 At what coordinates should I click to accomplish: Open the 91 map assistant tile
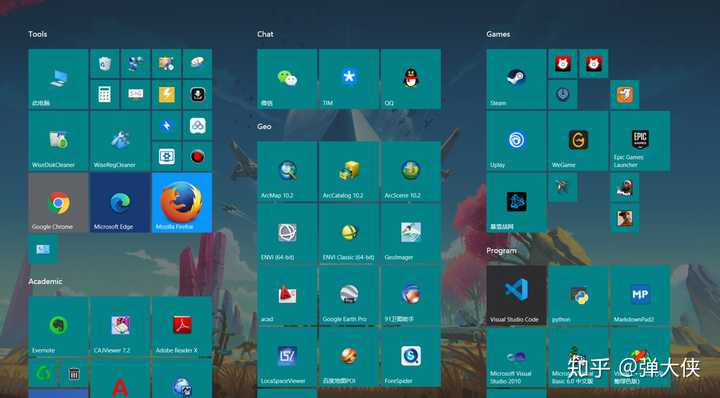(x=411, y=295)
